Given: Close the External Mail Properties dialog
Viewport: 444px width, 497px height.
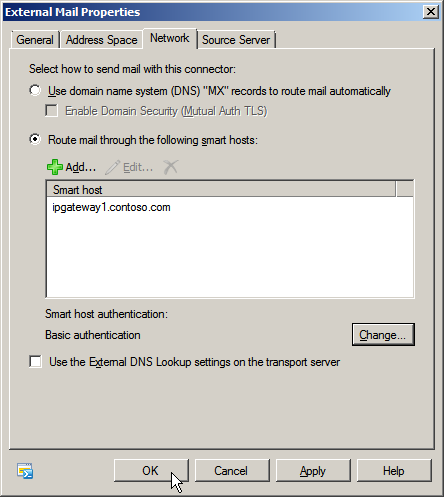Looking at the screenshot, I should [431, 12].
